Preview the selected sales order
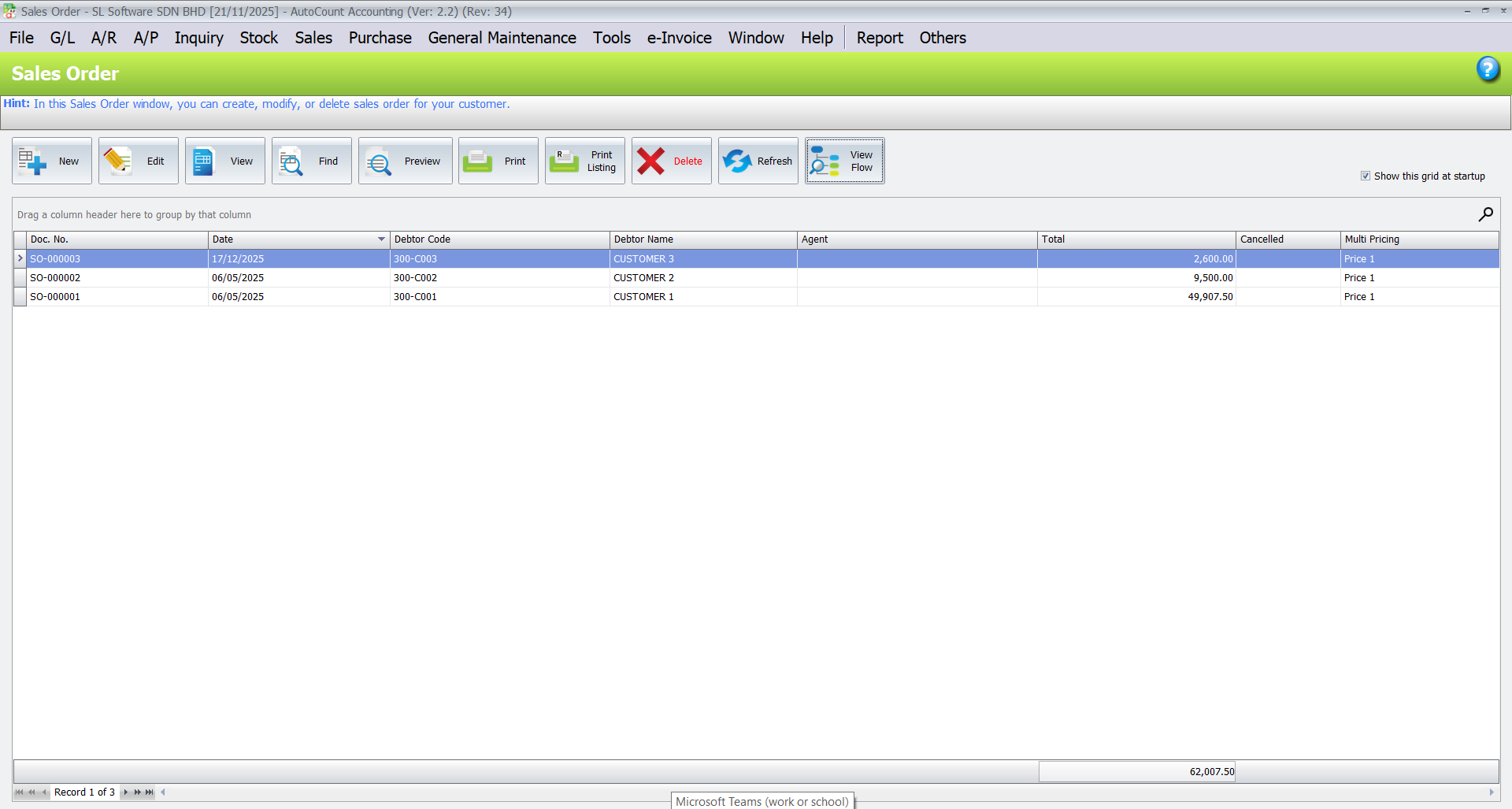 coord(405,161)
